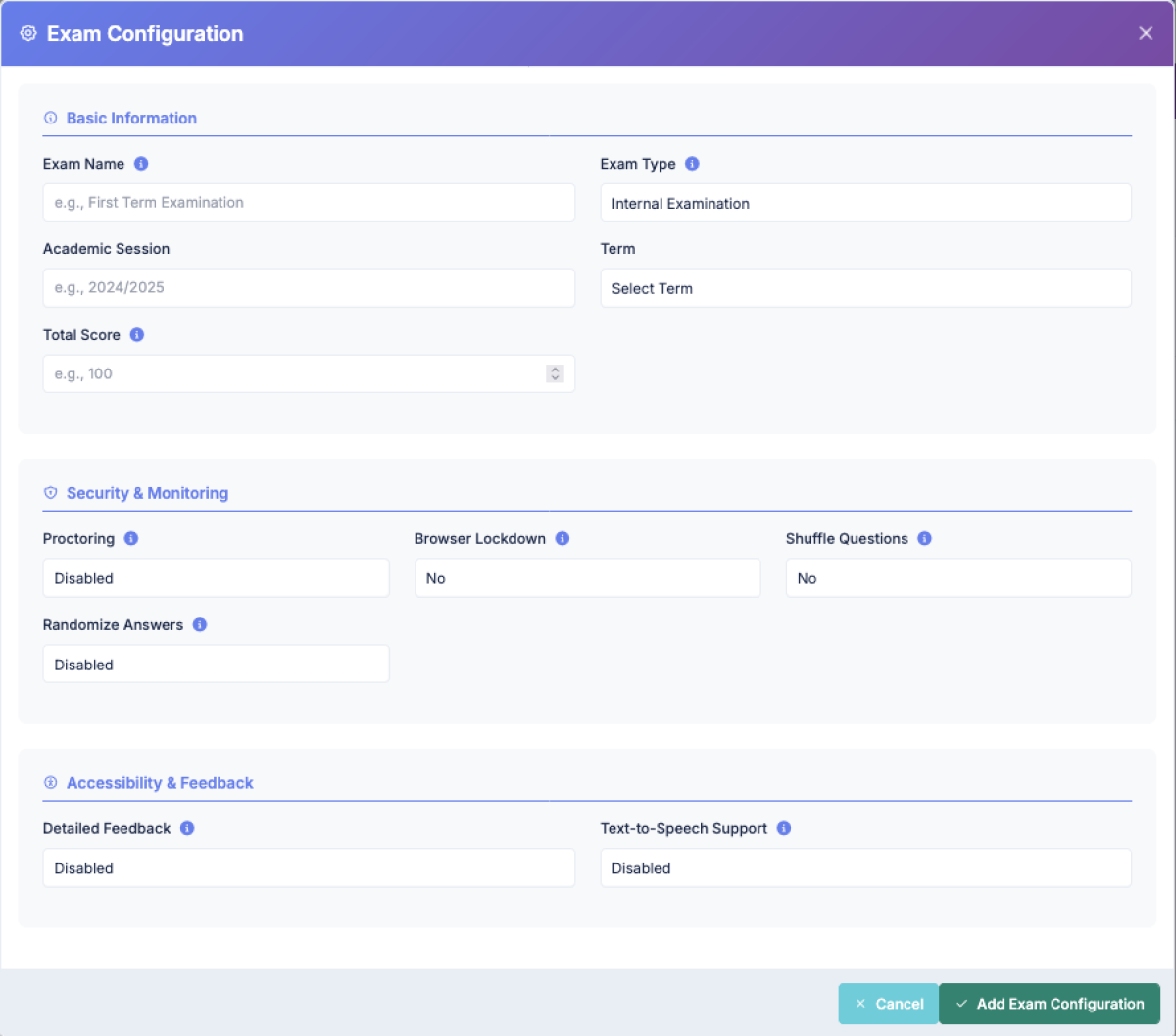Click Add Exam Configuration button
1176x1036 pixels.
pyautogui.click(x=1050, y=1004)
